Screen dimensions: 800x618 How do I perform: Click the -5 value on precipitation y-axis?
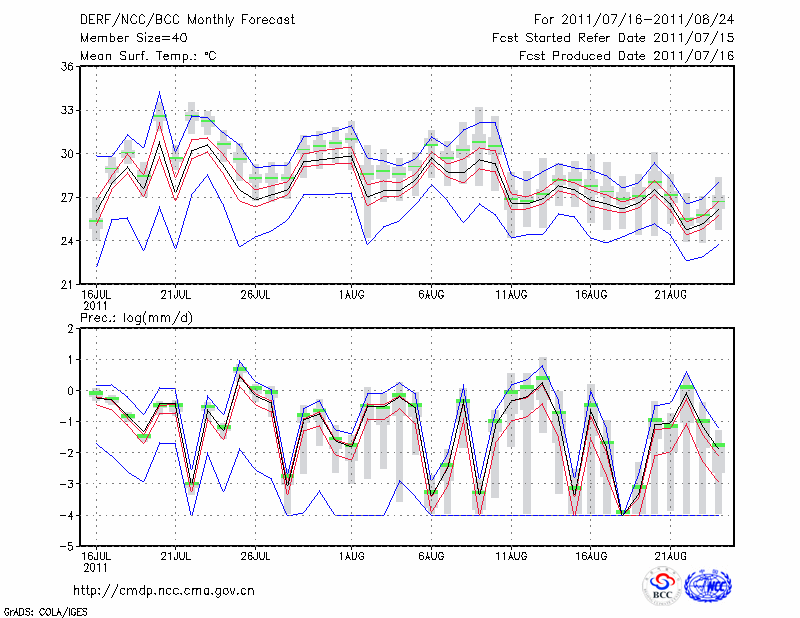[68, 547]
